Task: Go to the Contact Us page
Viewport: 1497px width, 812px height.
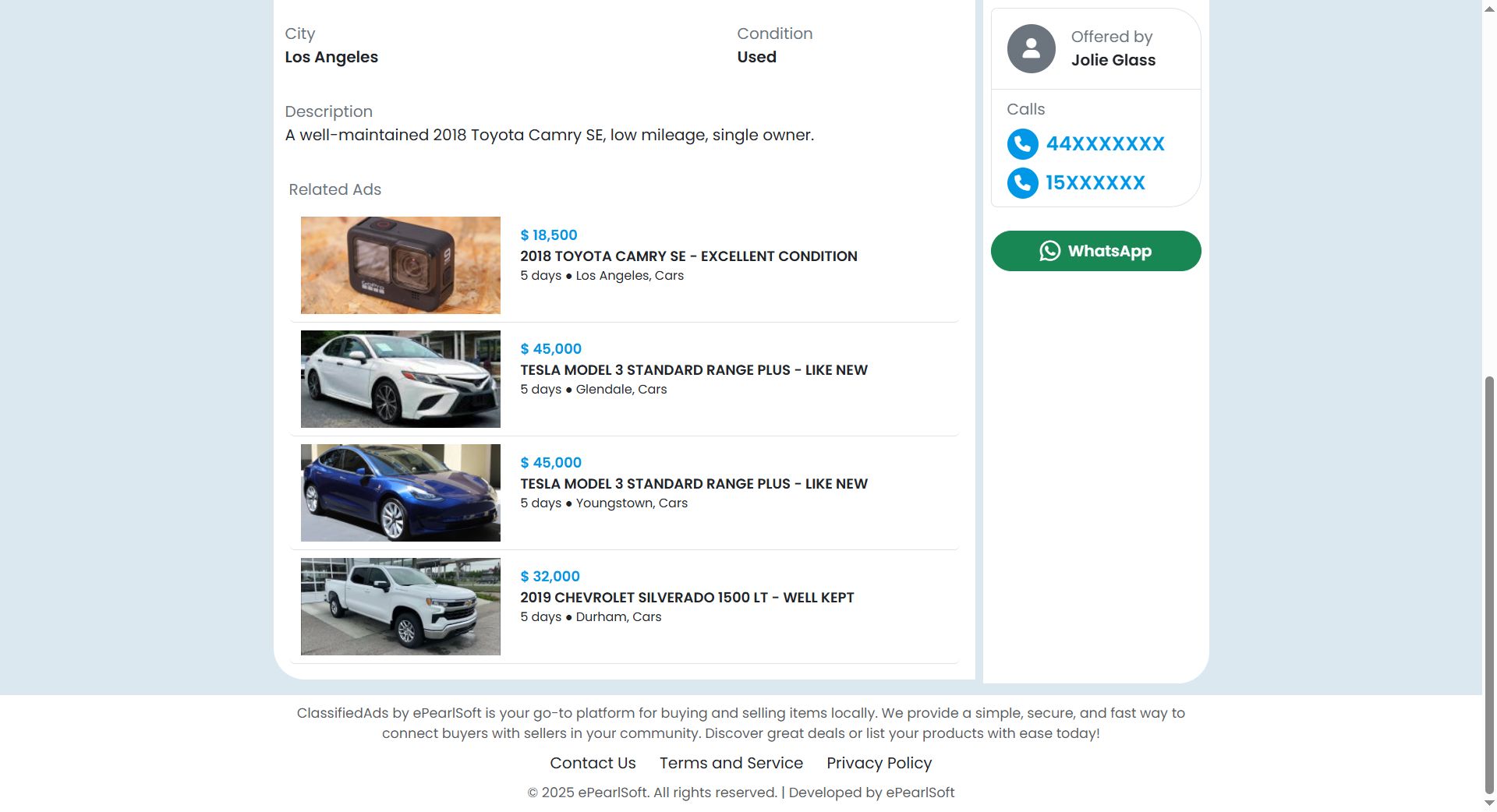Action: click(x=593, y=763)
